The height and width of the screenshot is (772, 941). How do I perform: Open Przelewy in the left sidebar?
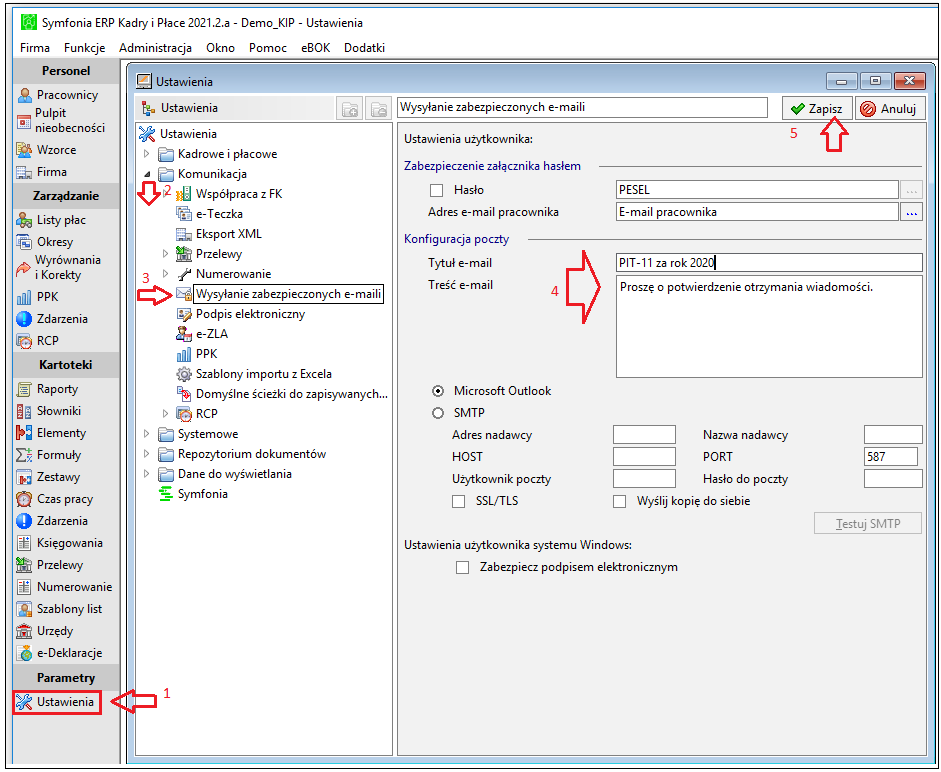[x=50, y=565]
